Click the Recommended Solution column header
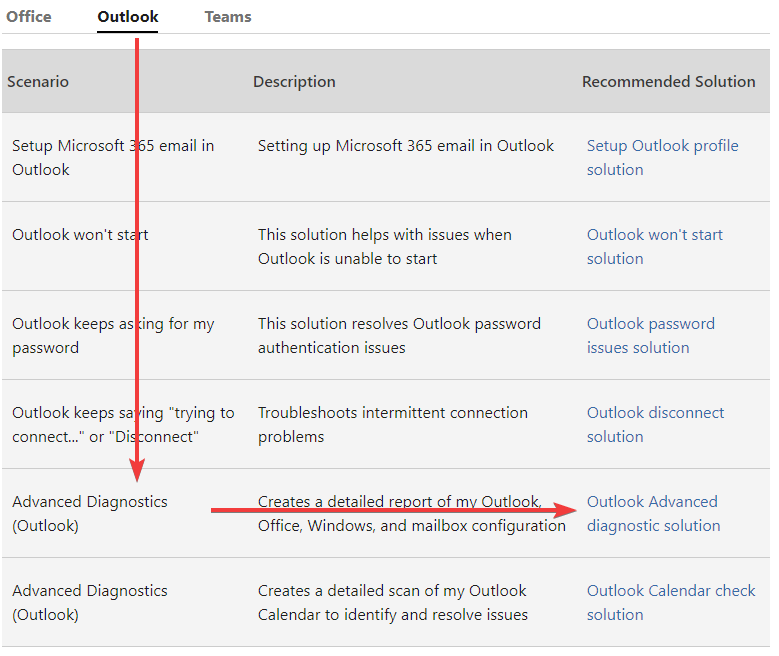This screenshot has width=779, height=656. tap(668, 82)
